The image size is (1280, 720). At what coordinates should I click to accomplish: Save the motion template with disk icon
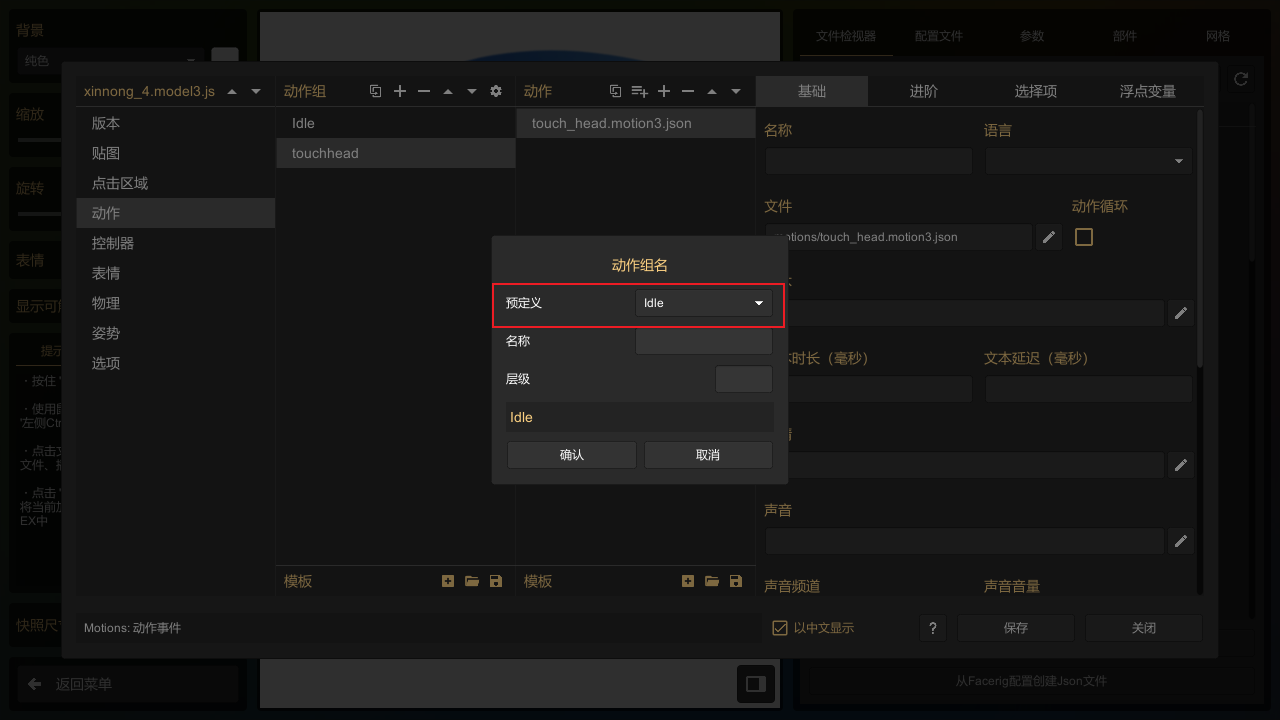[x=736, y=581]
